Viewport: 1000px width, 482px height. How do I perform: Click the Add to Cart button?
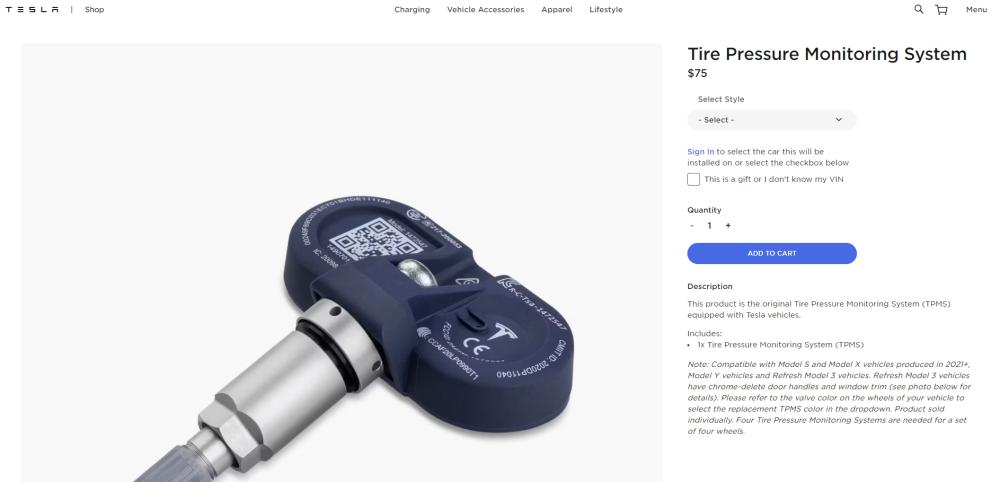(x=772, y=253)
